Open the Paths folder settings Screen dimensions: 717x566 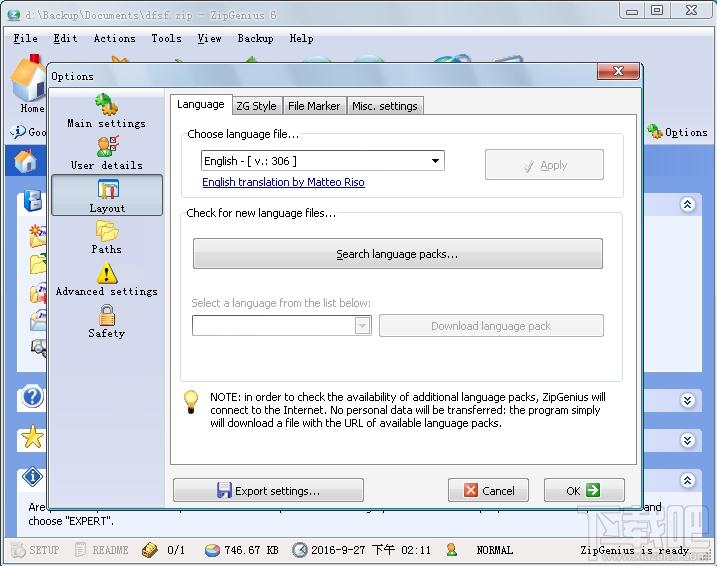tap(107, 237)
